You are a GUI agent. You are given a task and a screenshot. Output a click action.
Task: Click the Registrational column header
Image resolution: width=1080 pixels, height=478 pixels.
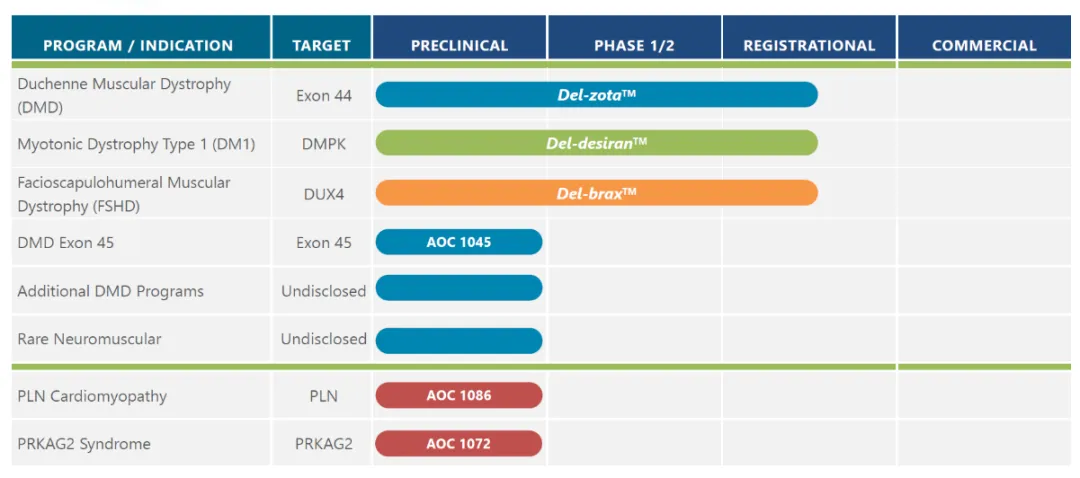click(x=809, y=45)
